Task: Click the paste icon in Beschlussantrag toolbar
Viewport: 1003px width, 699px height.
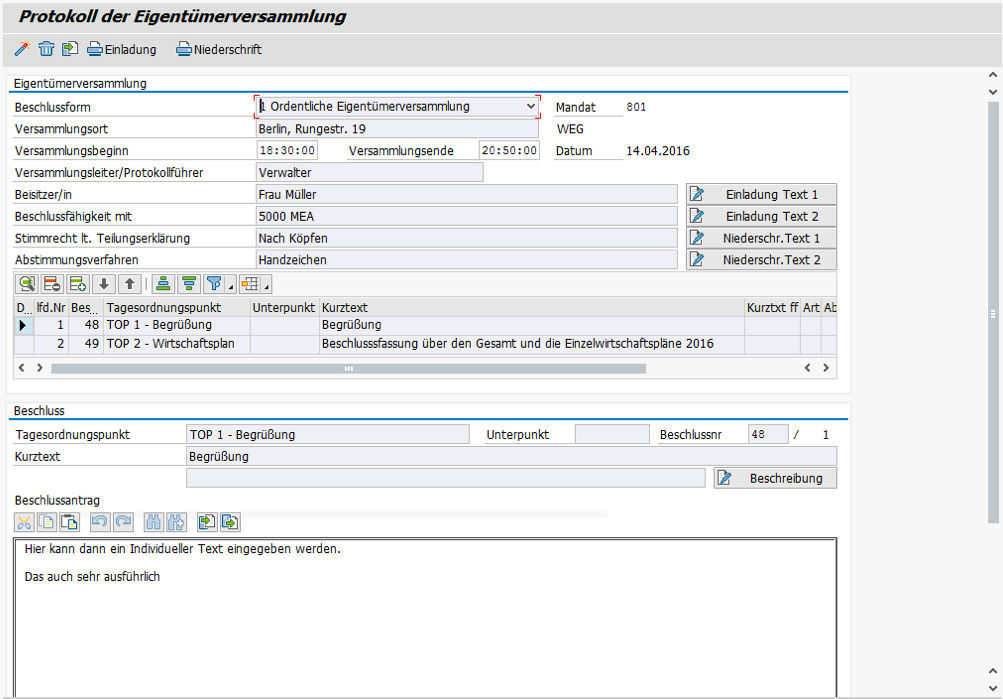Action: point(69,521)
